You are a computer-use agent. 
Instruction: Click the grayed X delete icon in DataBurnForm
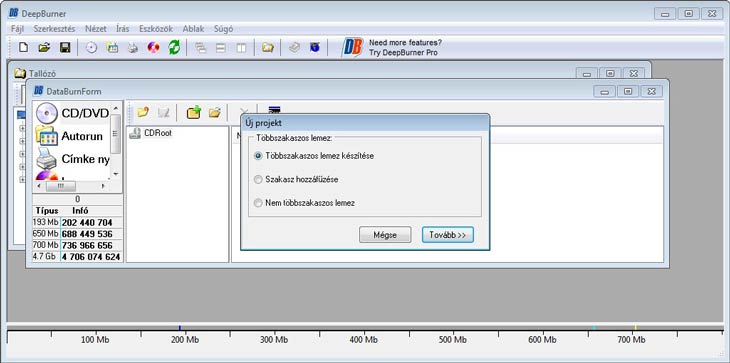tap(243, 111)
